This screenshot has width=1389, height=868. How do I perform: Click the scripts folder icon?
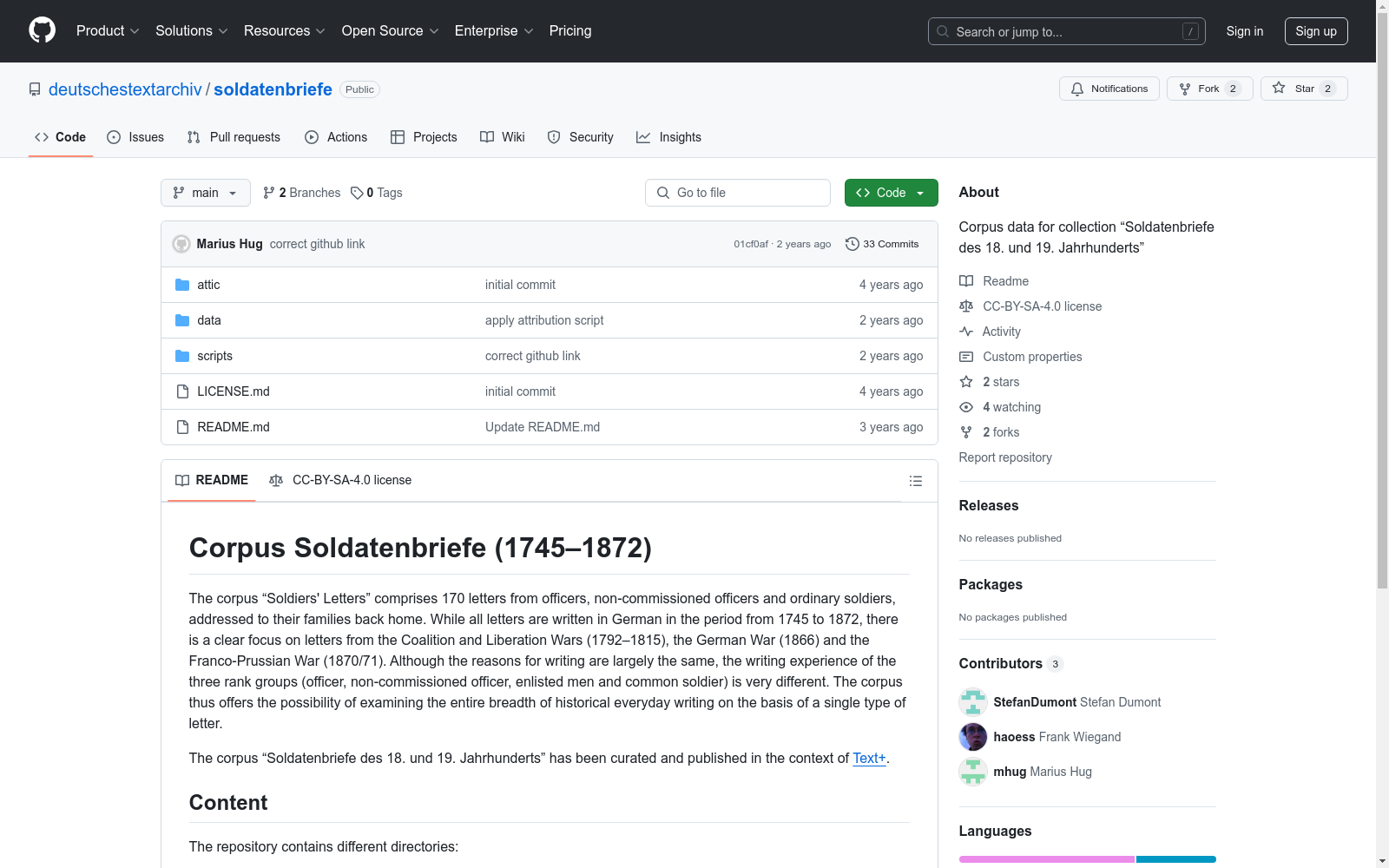[182, 356]
